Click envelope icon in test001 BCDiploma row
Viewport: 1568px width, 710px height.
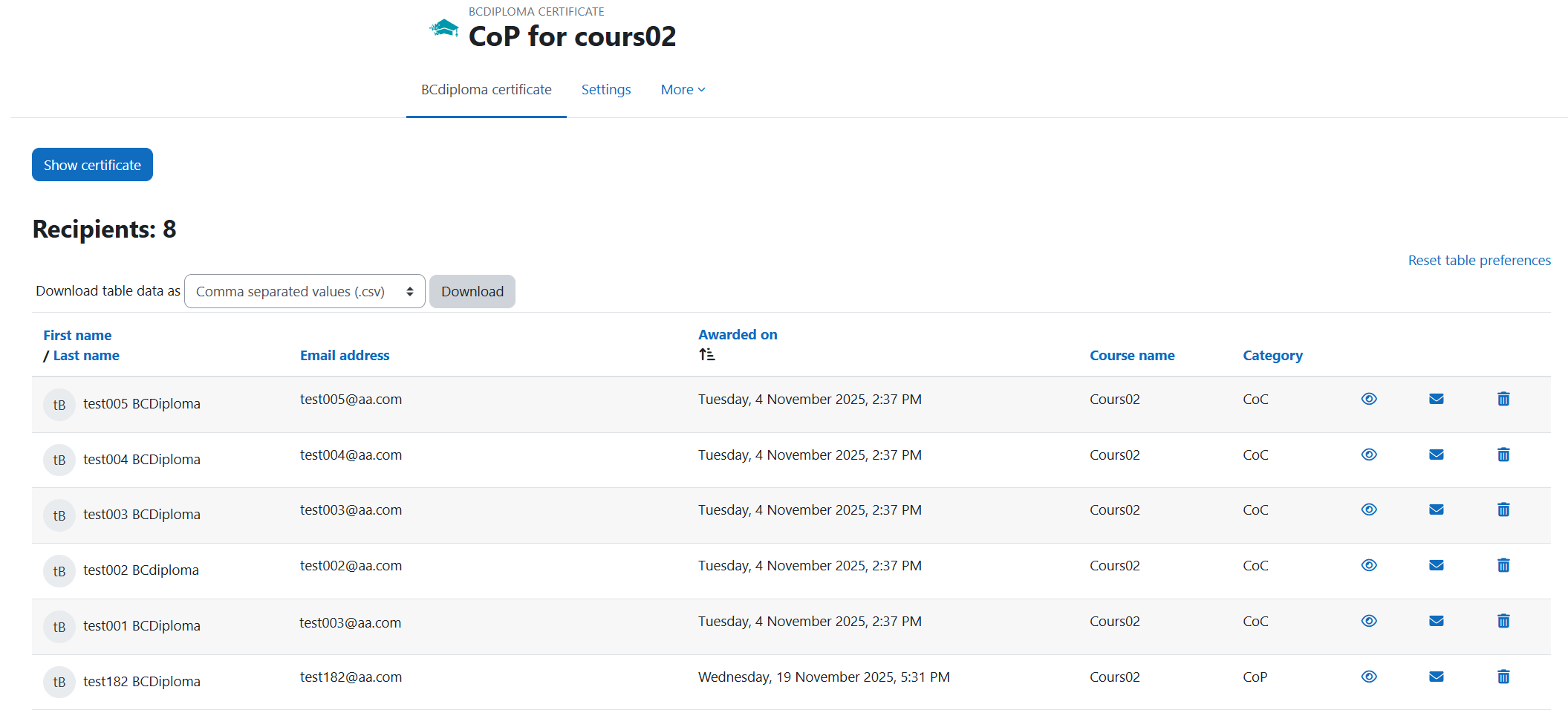[1437, 621]
